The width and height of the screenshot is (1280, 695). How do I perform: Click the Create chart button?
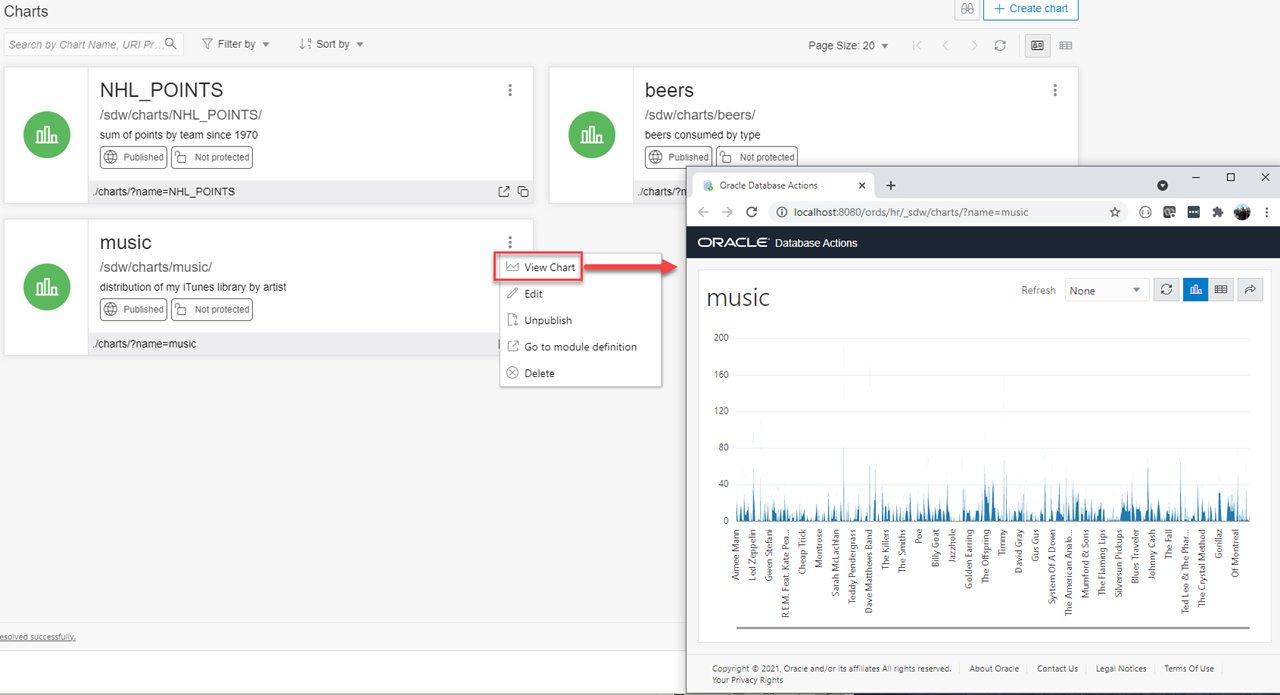[1031, 9]
